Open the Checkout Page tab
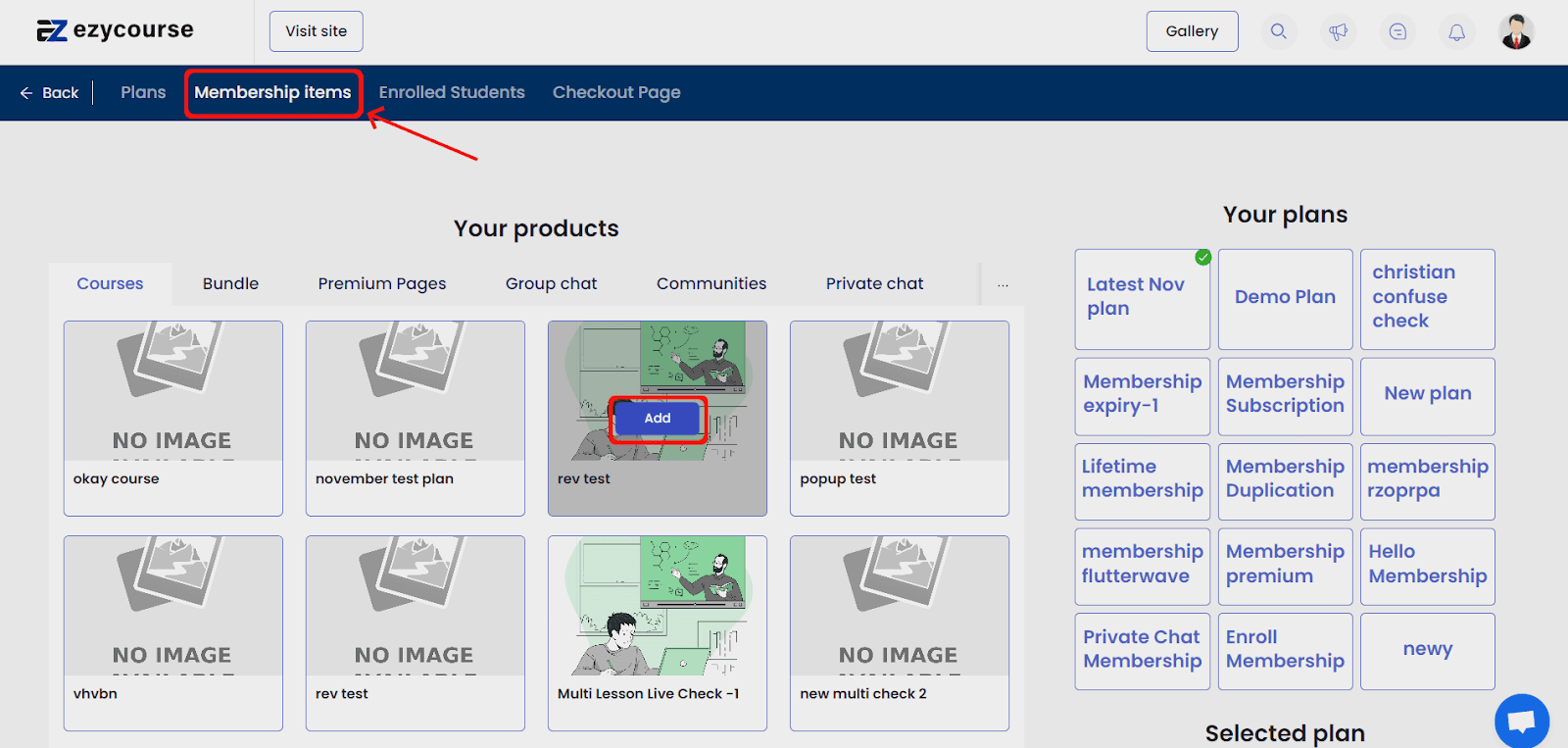The width and height of the screenshot is (1568, 748). [616, 92]
